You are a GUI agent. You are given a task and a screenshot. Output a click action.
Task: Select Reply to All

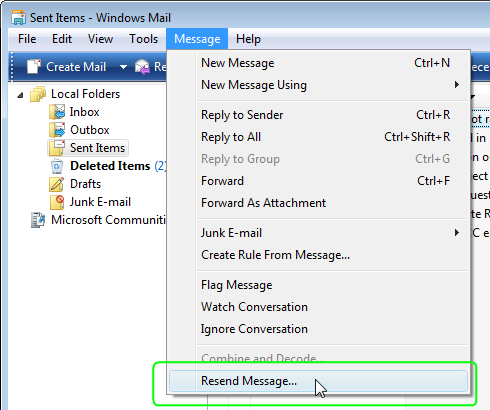318,137
